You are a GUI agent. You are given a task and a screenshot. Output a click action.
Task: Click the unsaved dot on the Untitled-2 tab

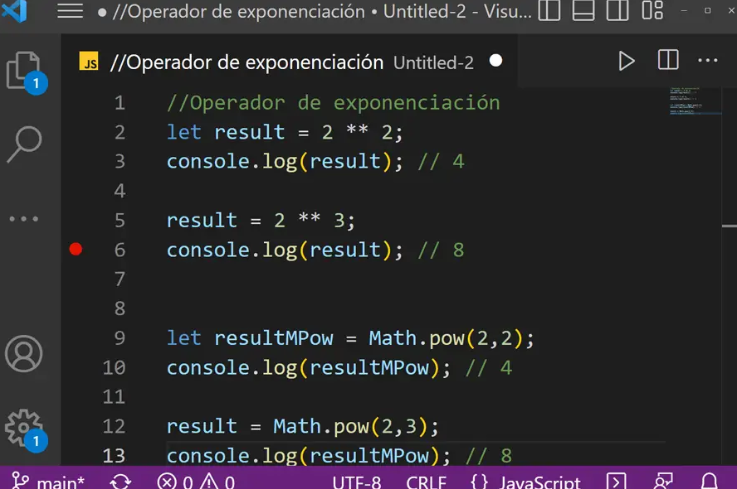496,61
